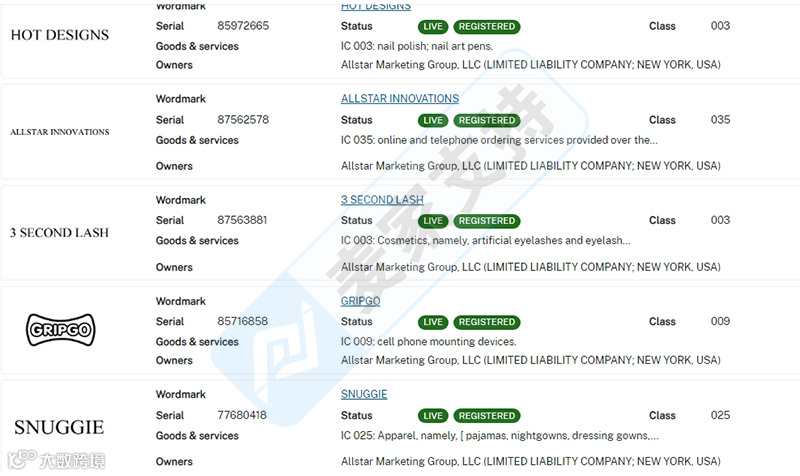The height and width of the screenshot is (476, 800).
Task: Click goods text 'IC 009: cell phone mounting devices.'
Action: coord(429,341)
